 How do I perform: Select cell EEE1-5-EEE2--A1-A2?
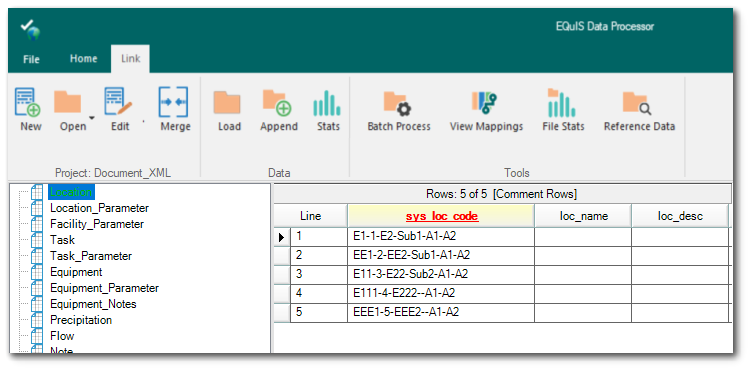(441, 313)
